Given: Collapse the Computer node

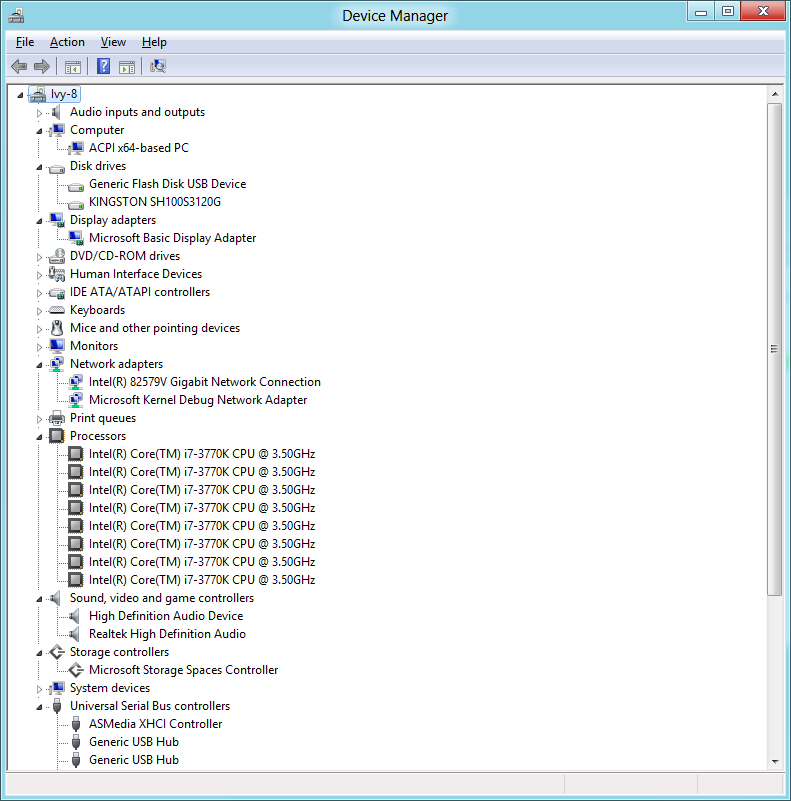Looking at the screenshot, I should (x=39, y=131).
